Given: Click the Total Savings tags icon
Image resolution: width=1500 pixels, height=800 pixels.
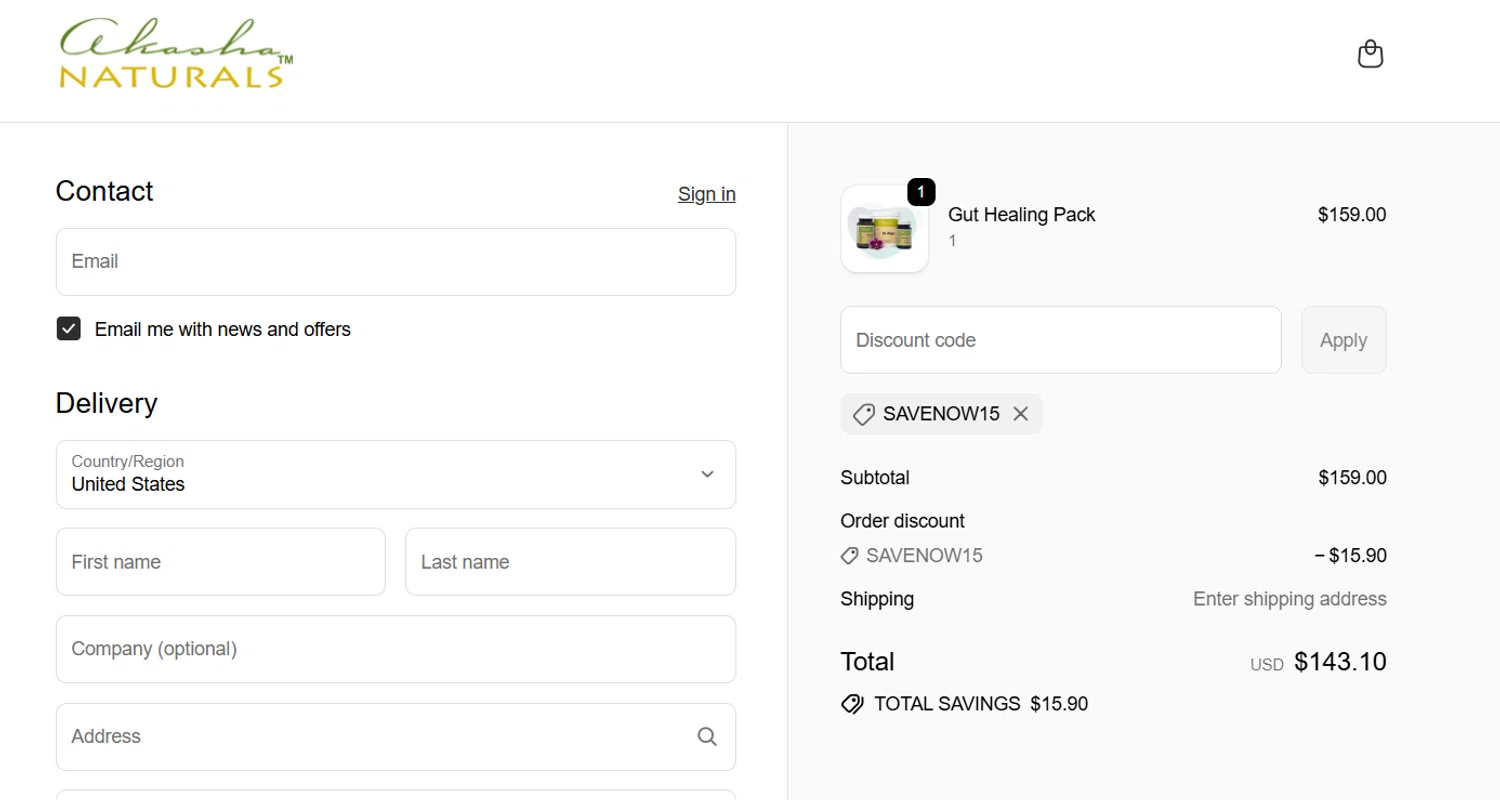Looking at the screenshot, I should point(852,704).
